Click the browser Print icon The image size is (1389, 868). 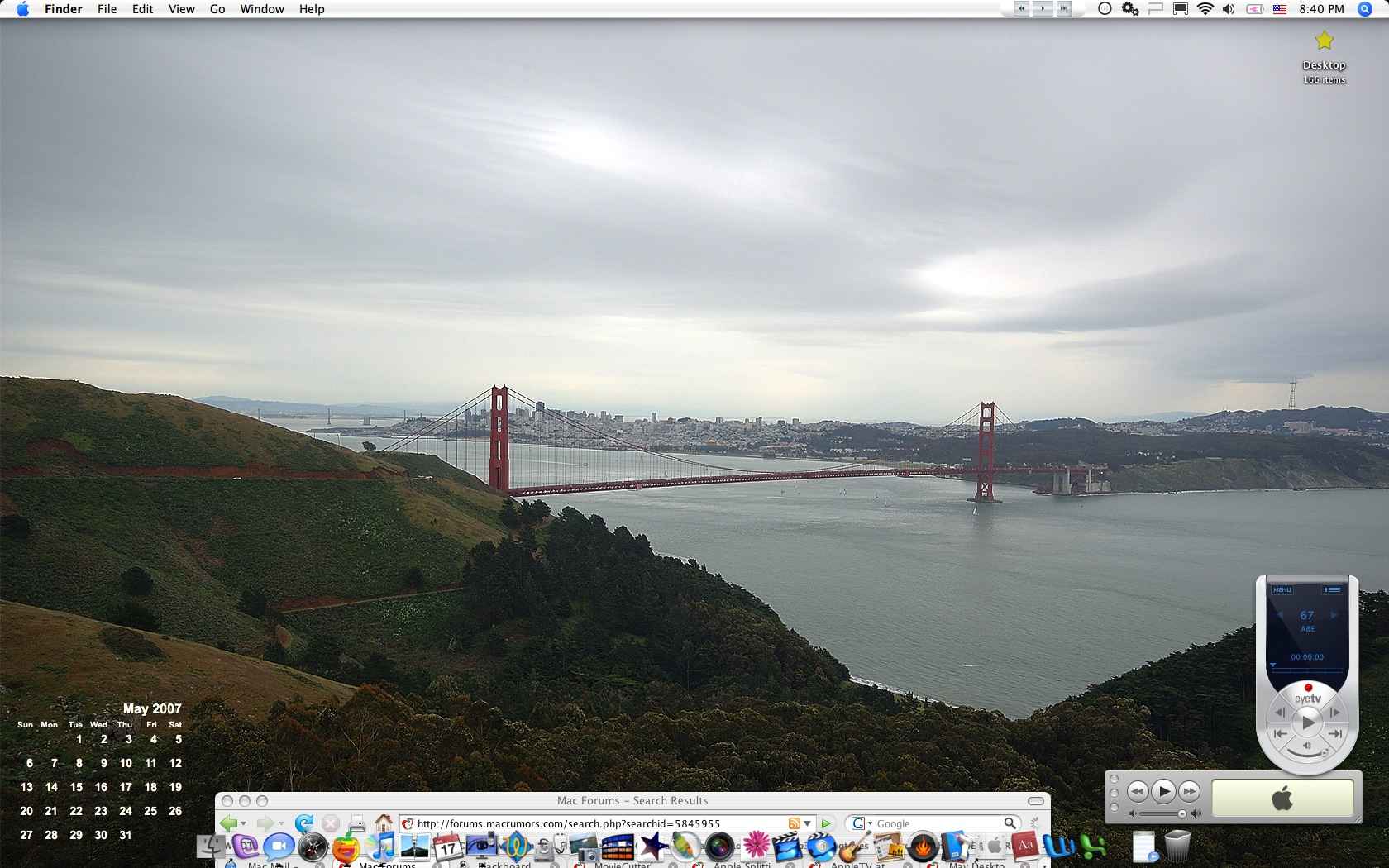click(x=357, y=823)
